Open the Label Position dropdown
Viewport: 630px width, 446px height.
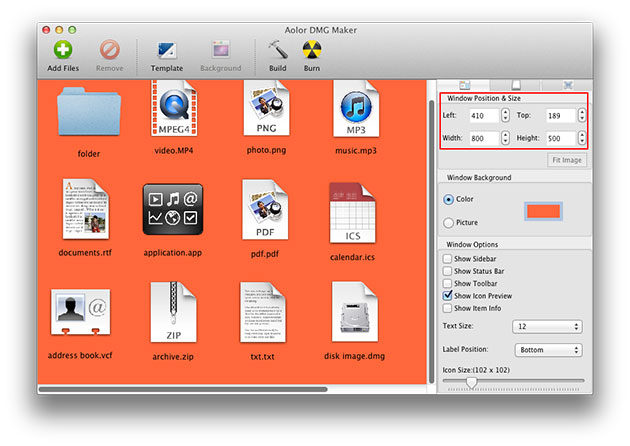coord(547,350)
